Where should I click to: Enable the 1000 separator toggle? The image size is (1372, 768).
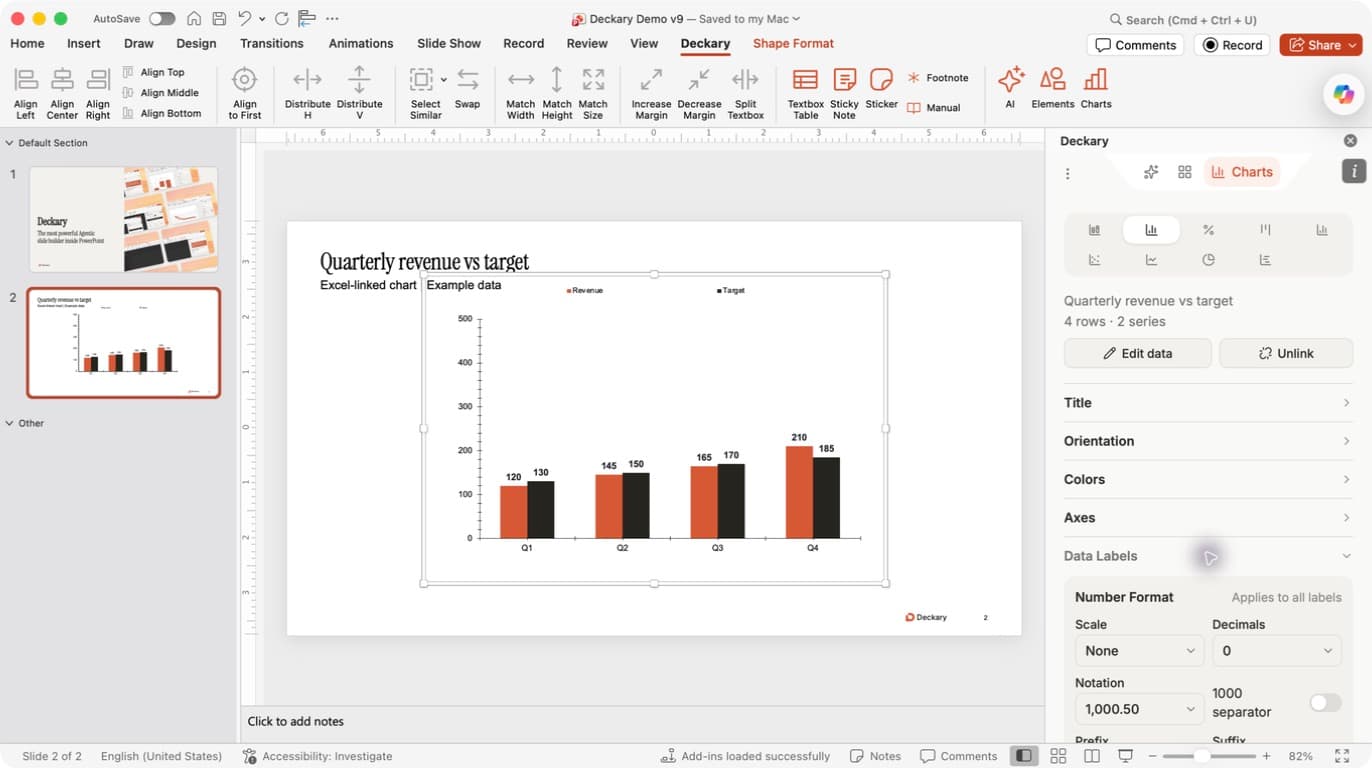click(x=1325, y=703)
